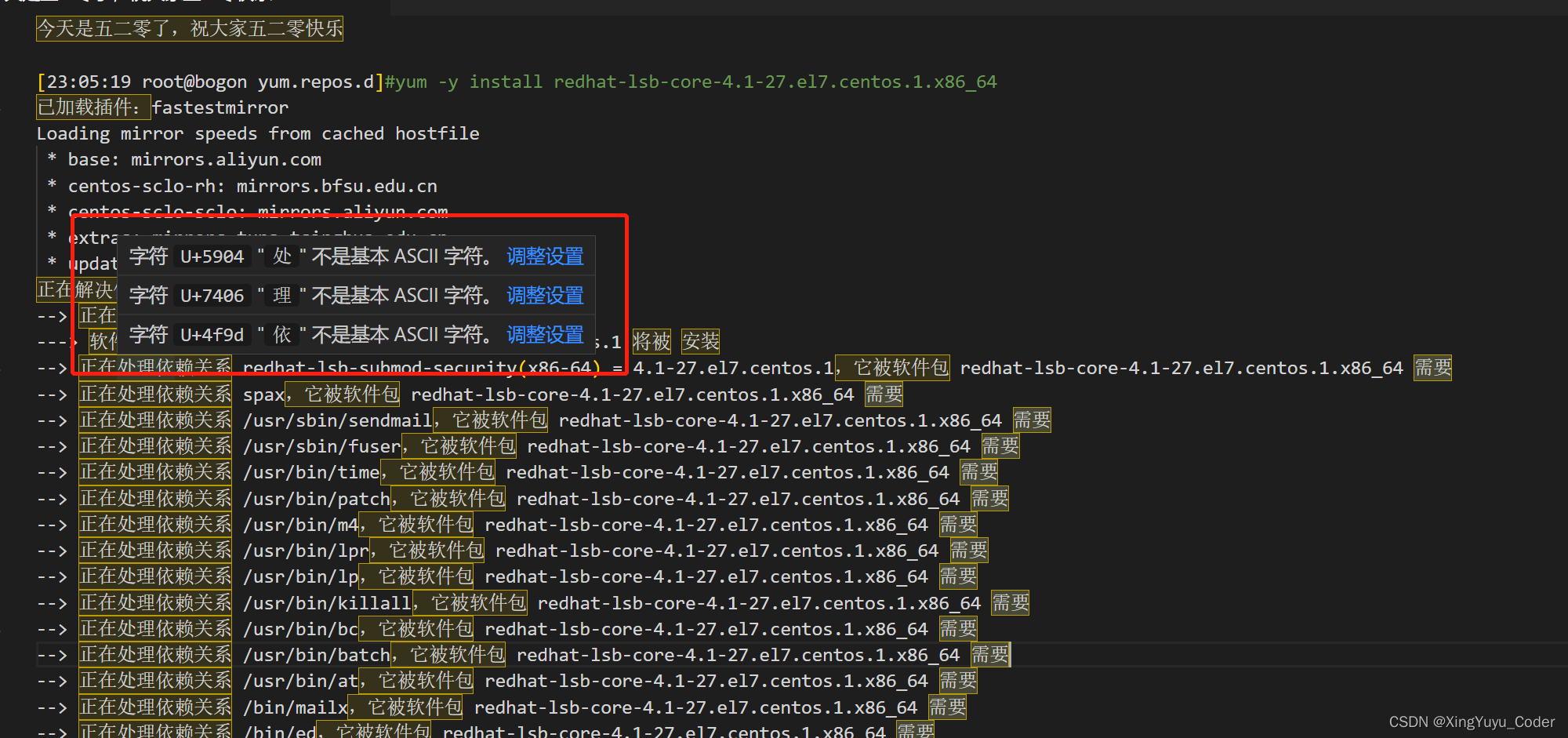
Task: Click U+4f9d code in the tooltip
Action: (x=212, y=335)
